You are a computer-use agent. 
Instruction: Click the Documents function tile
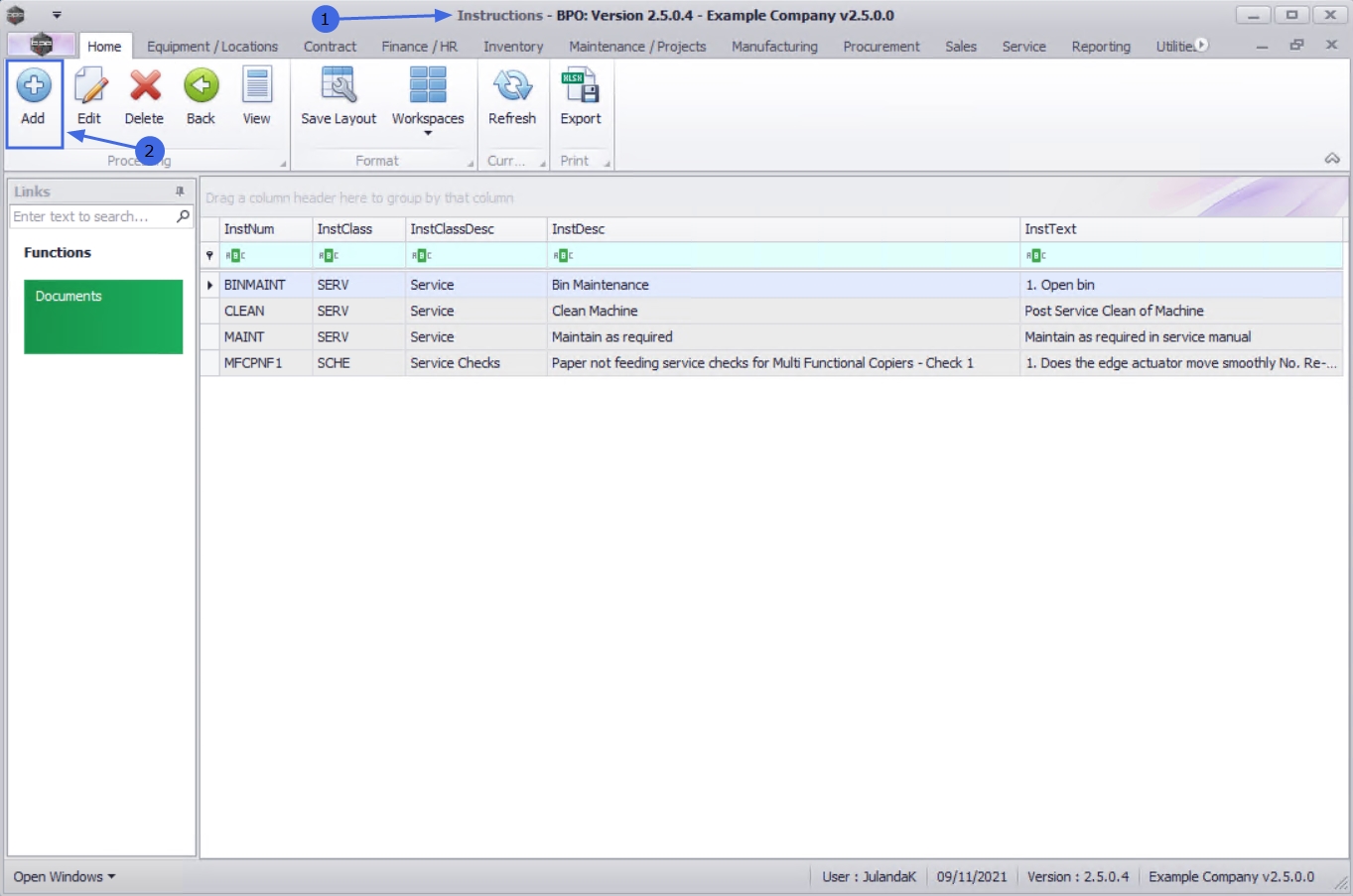click(x=103, y=317)
